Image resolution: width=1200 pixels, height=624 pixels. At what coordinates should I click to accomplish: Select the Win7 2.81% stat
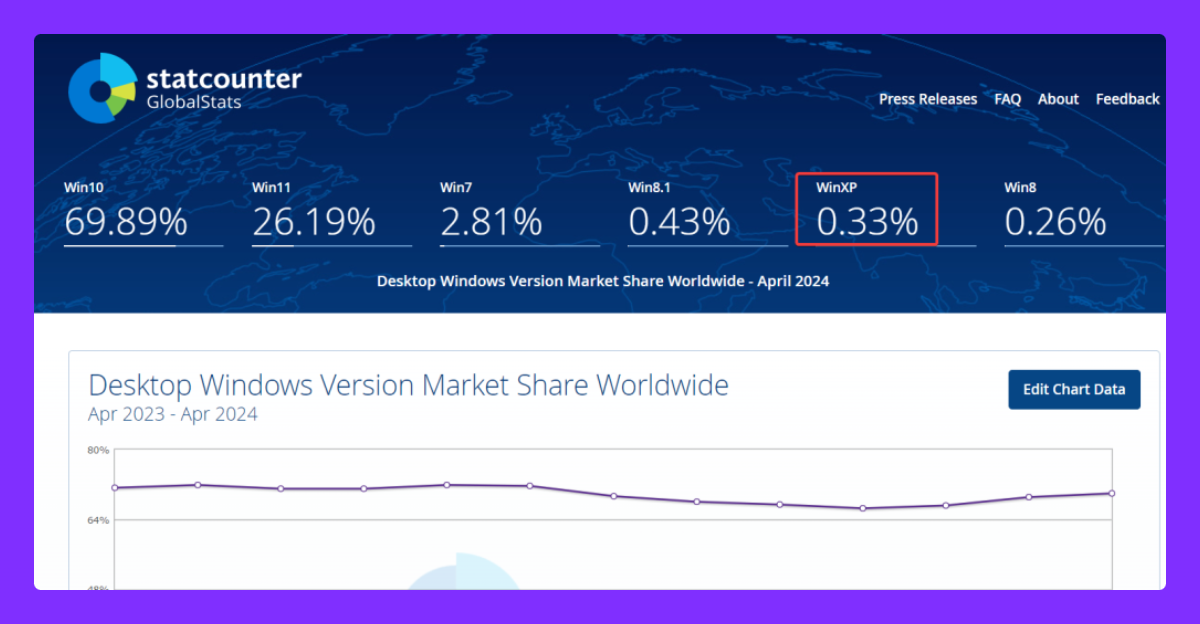[519, 211]
